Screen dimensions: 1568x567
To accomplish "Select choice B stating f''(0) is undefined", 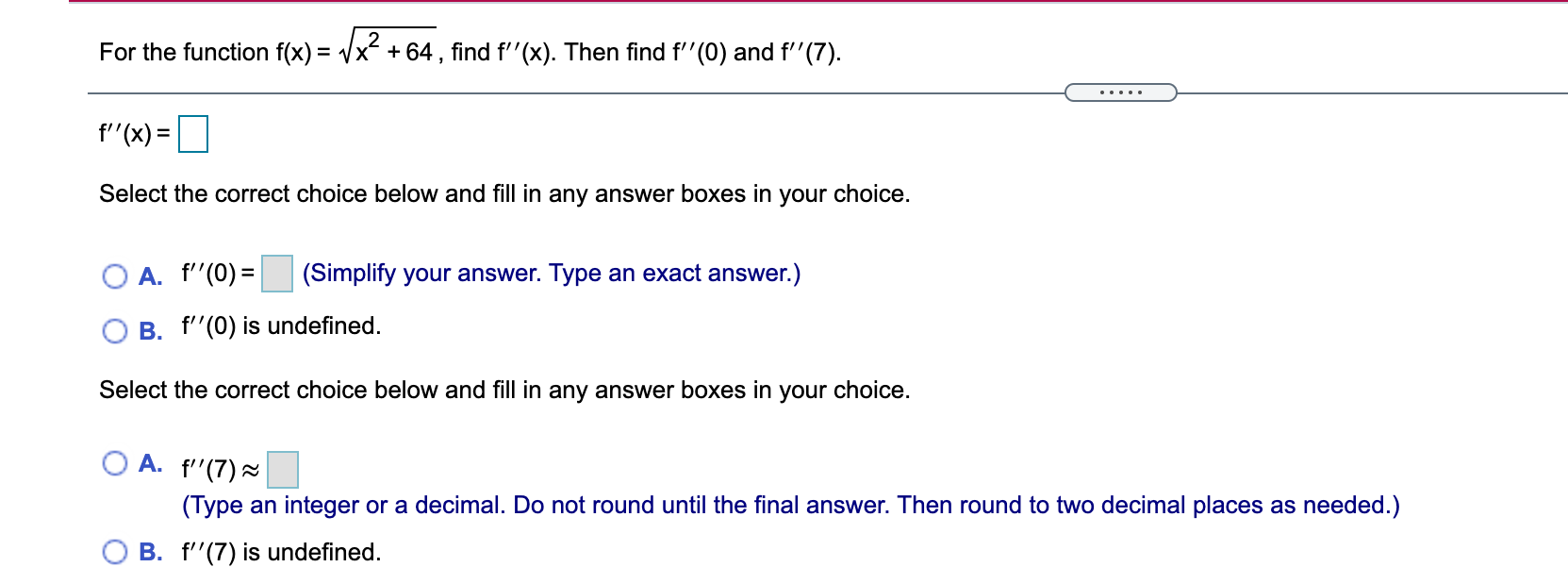I will click(x=116, y=330).
